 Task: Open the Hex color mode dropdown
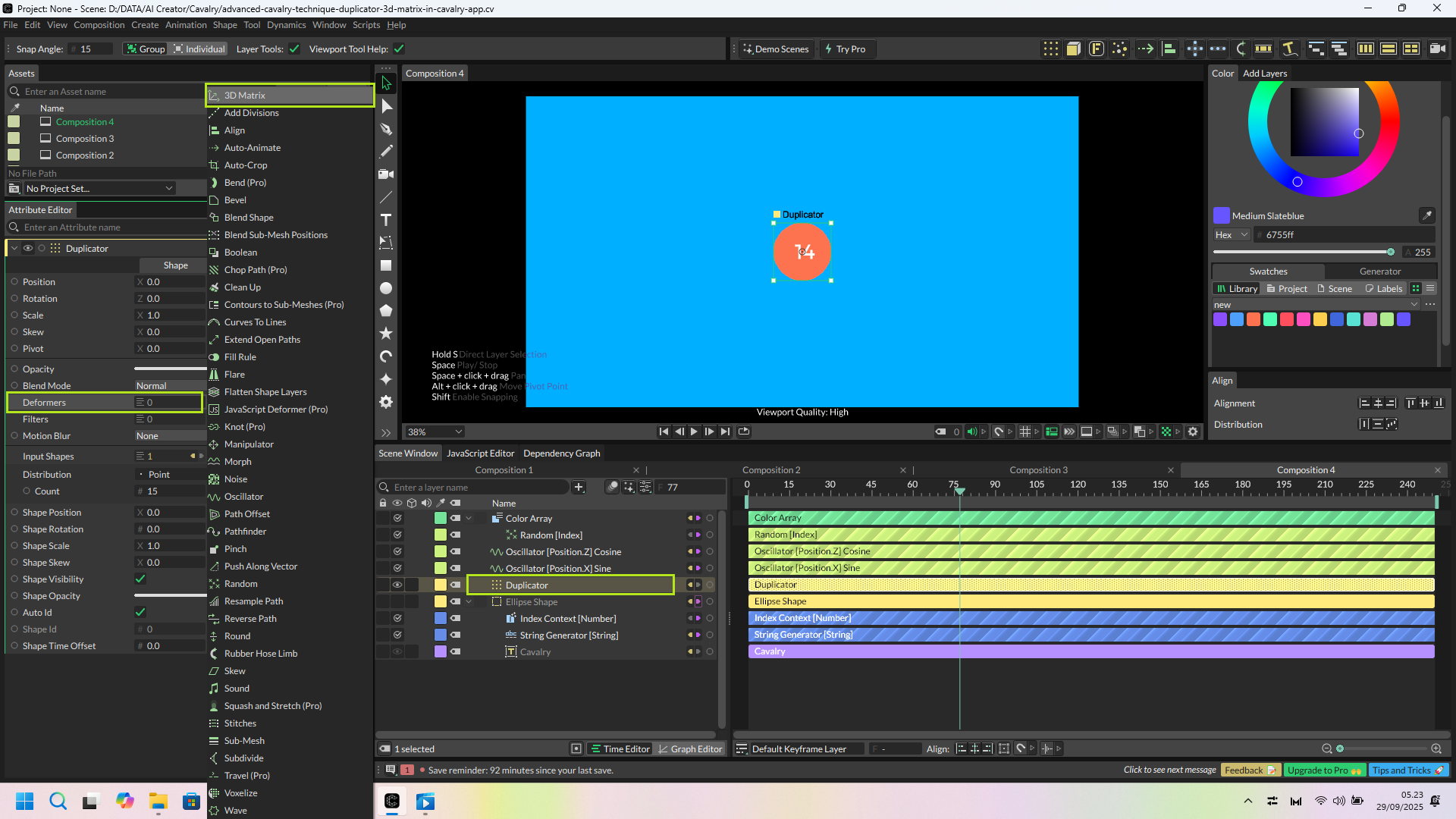[x=1231, y=235]
